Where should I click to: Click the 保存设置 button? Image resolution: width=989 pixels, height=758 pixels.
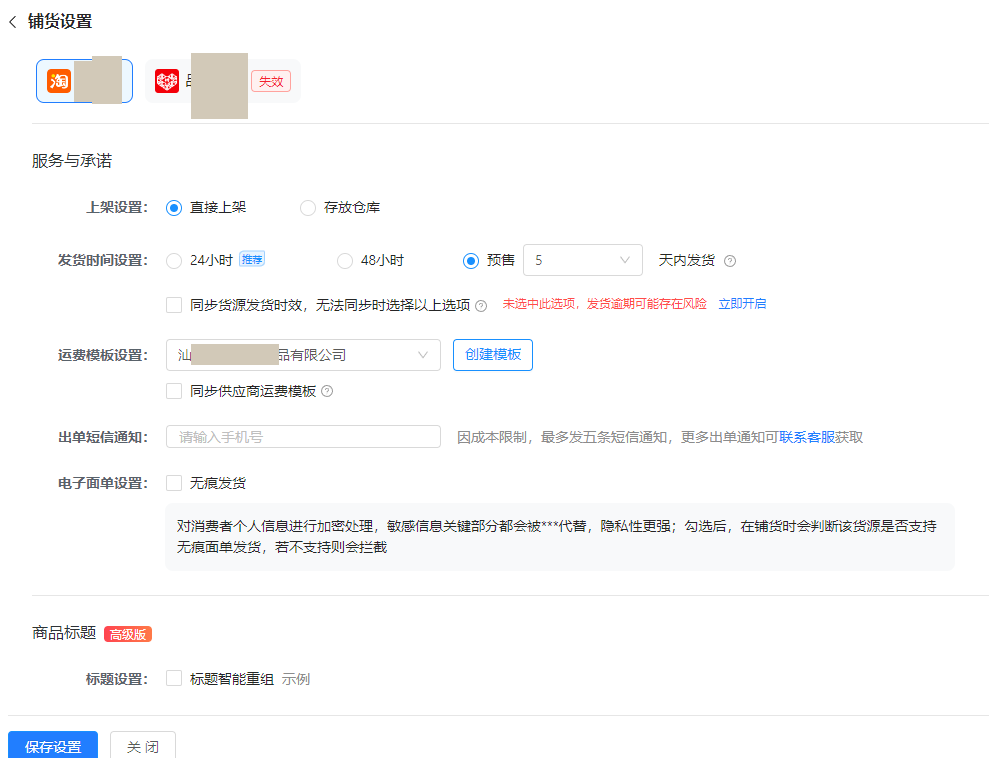pos(53,746)
